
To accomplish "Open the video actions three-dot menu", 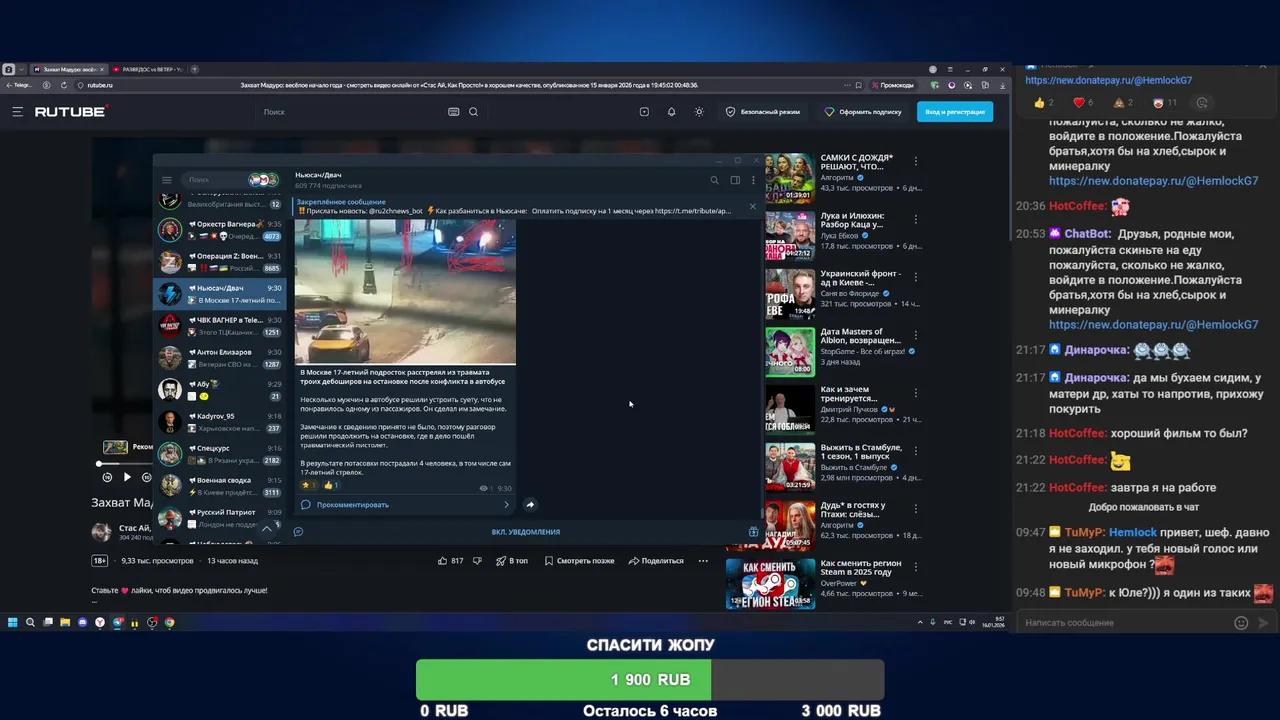I will (703, 561).
